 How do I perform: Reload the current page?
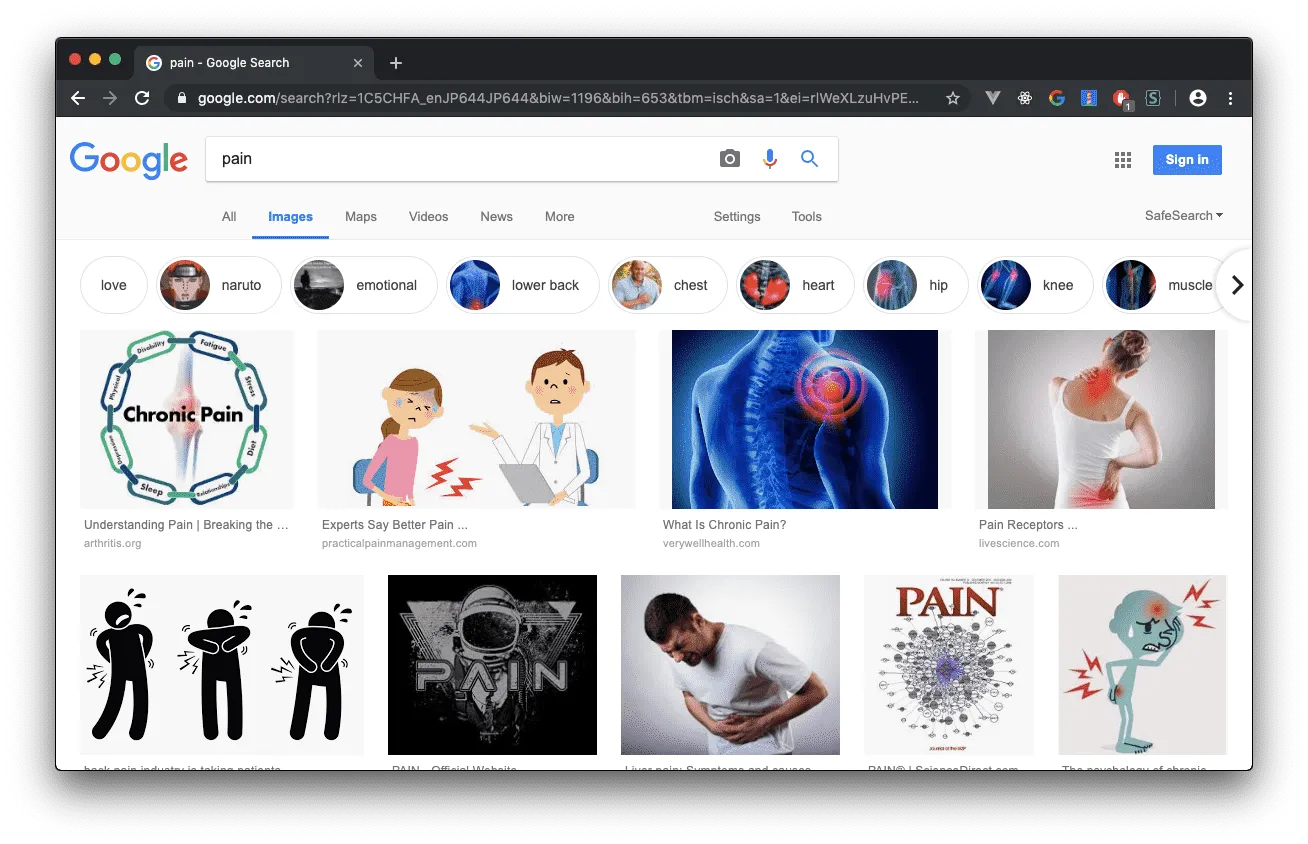point(142,98)
